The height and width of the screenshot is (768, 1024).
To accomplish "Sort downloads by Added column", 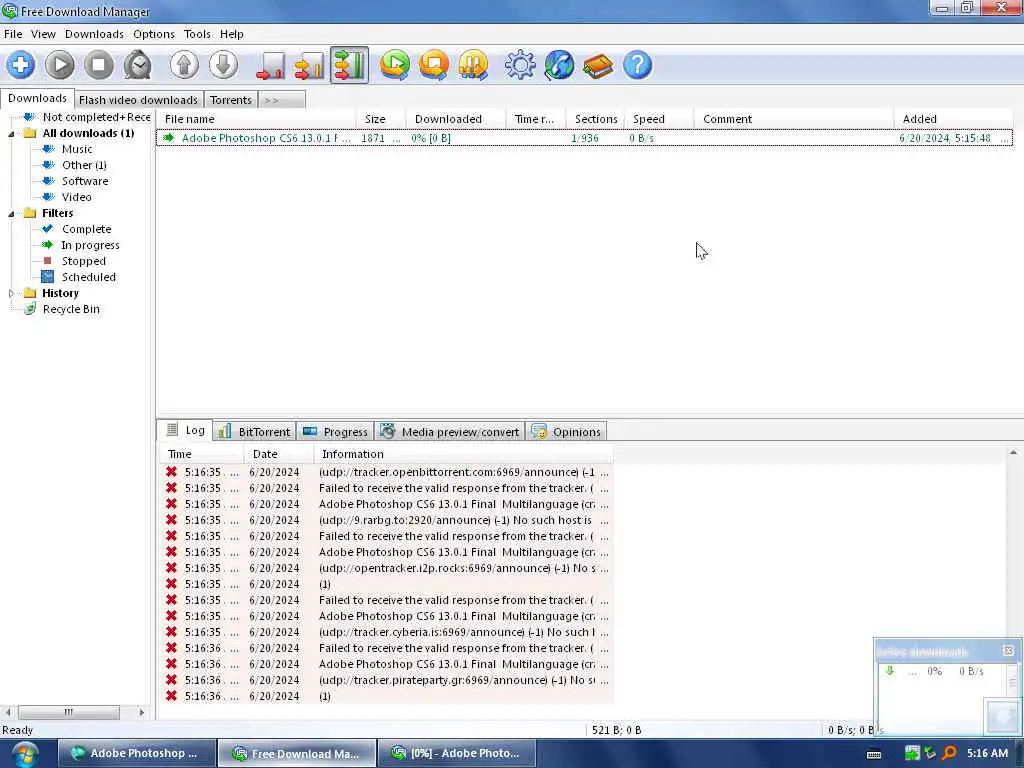I will [952, 119].
